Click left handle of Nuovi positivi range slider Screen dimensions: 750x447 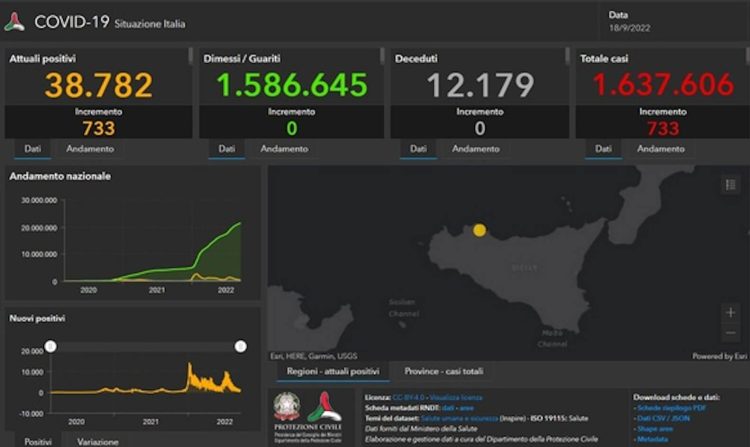pos(51,346)
